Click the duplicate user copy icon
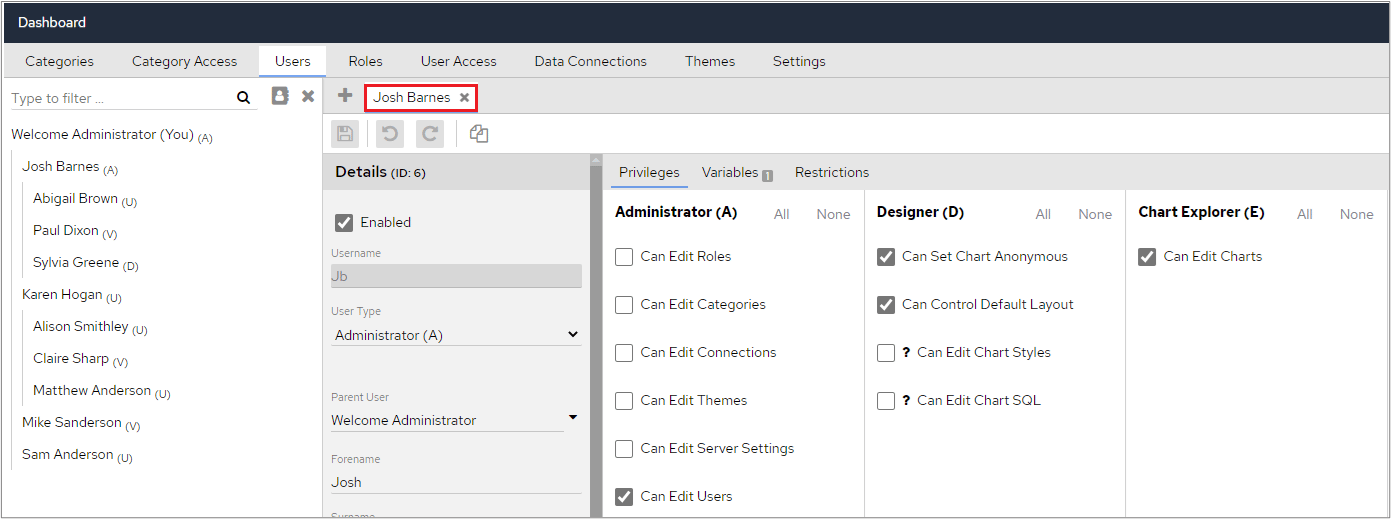 [479, 134]
